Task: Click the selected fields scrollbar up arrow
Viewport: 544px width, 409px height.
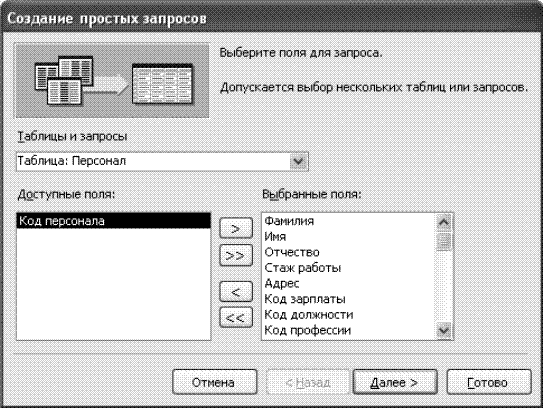Action: click(x=444, y=222)
